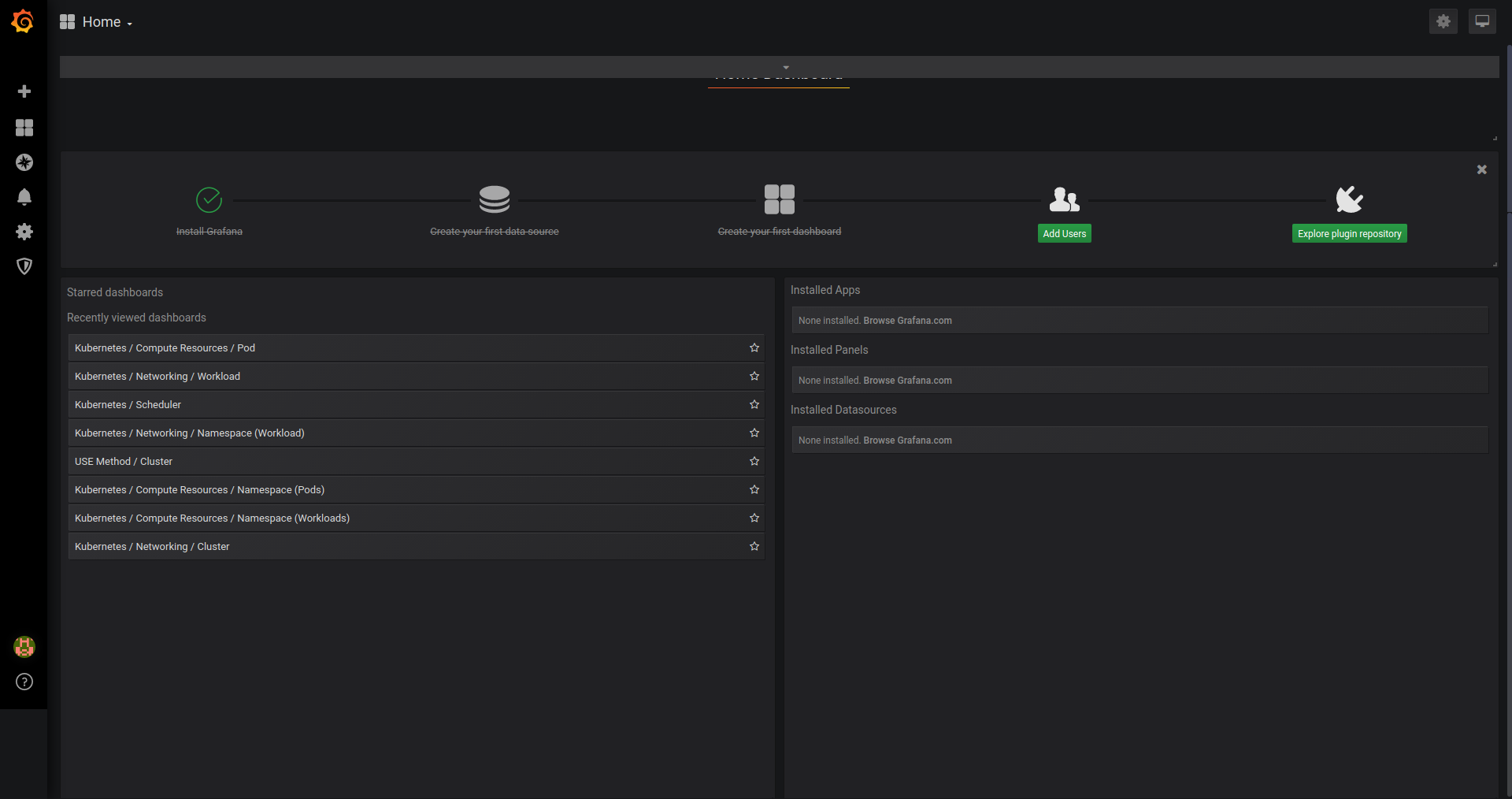Star Kubernetes / Networking / Workload dashboard
The width and height of the screenshot is (1512, 799).
[754, 376]
